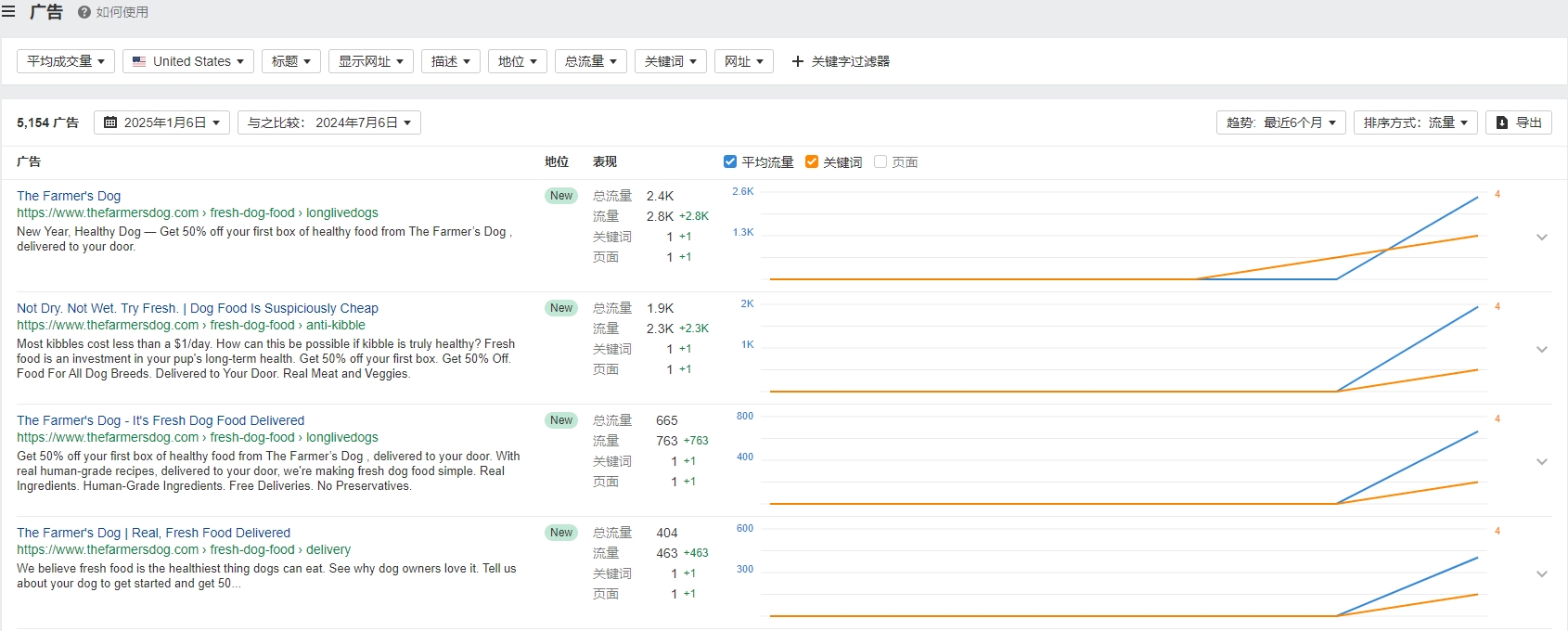Open the fresh-dog-food delivery URL link
1568x631 pixels.
point(184,549)
